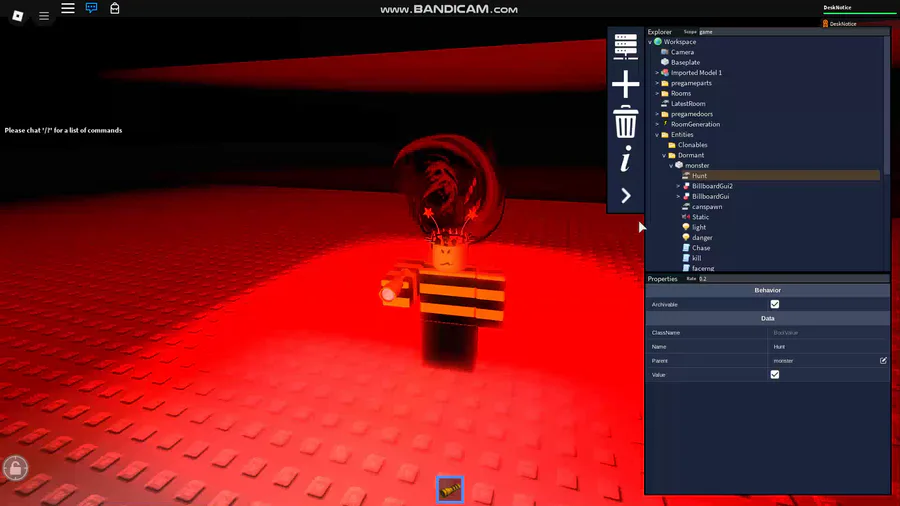This screenshot has width=900, height=506.
Task: Collapse the Data section header
Action: pos(767,318)
